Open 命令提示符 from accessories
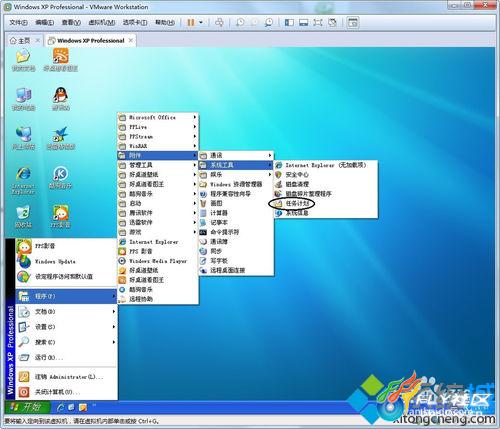The image size is (500, 429). (x=236, y=232)
